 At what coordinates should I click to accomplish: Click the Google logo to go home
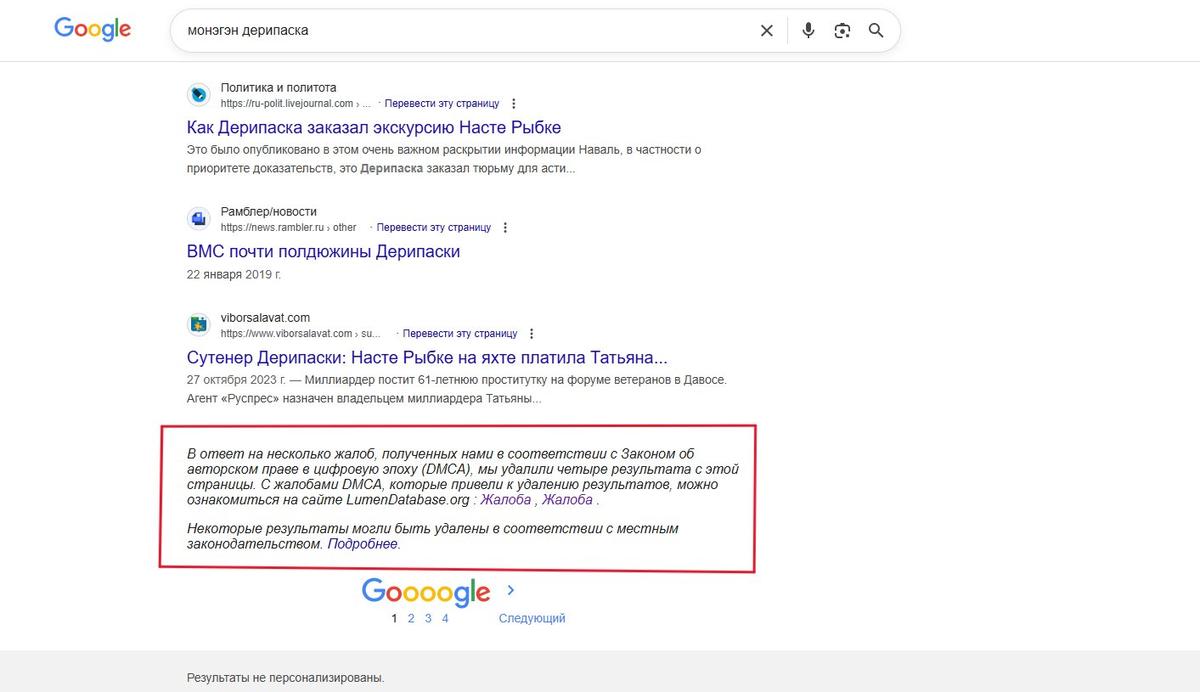pyautogui.click(x=92, y=29)
